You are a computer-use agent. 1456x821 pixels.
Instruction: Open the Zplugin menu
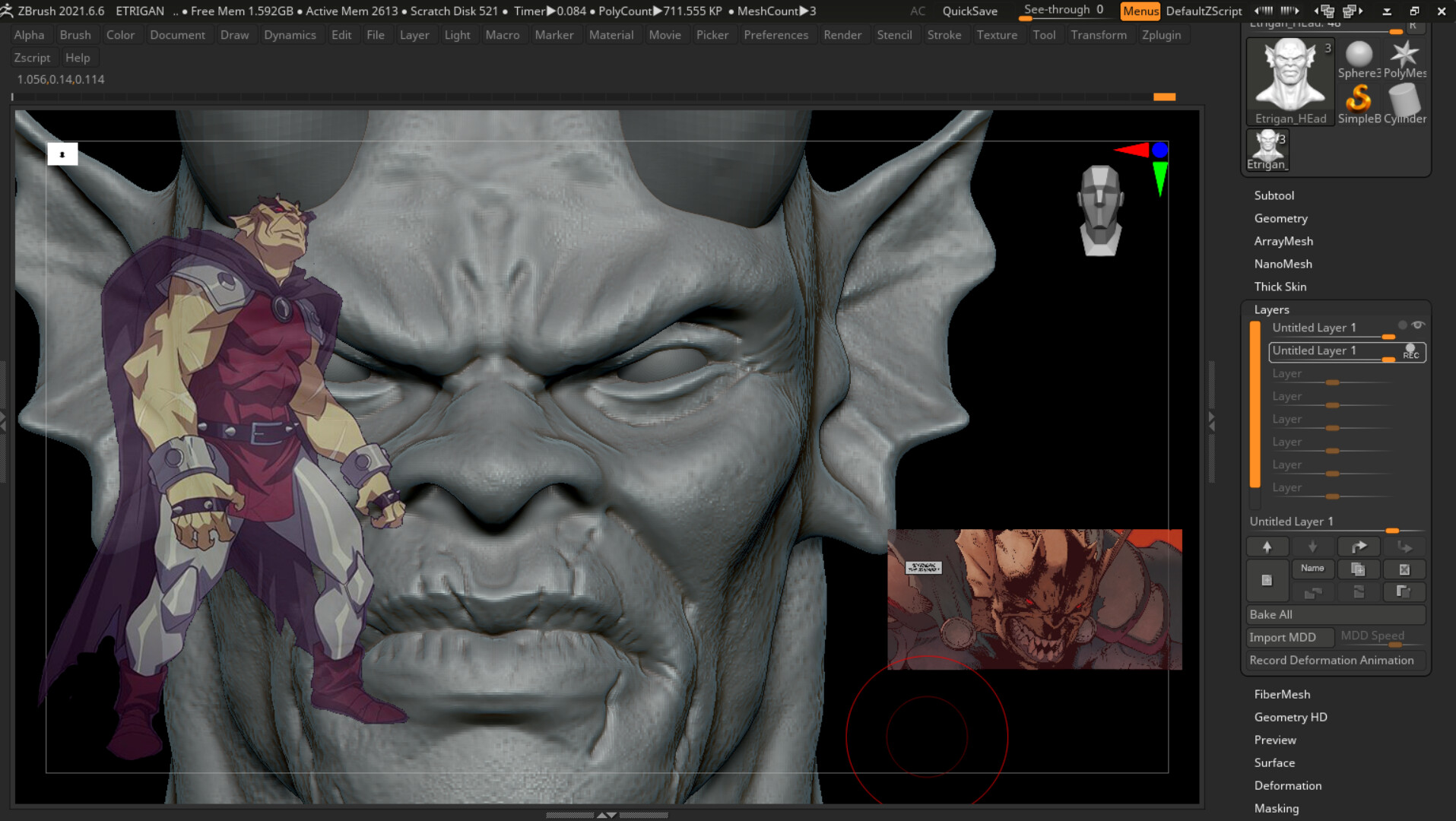pos(1161,34)
